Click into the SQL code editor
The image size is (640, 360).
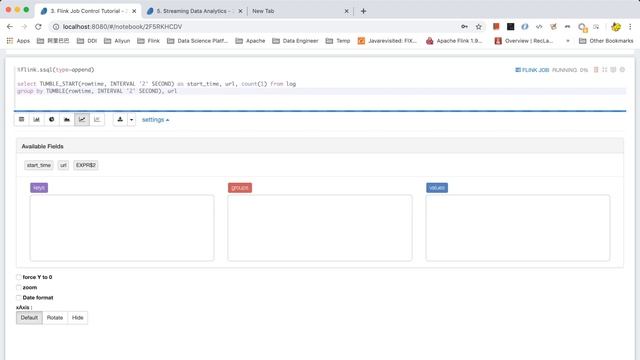[320, 87]
